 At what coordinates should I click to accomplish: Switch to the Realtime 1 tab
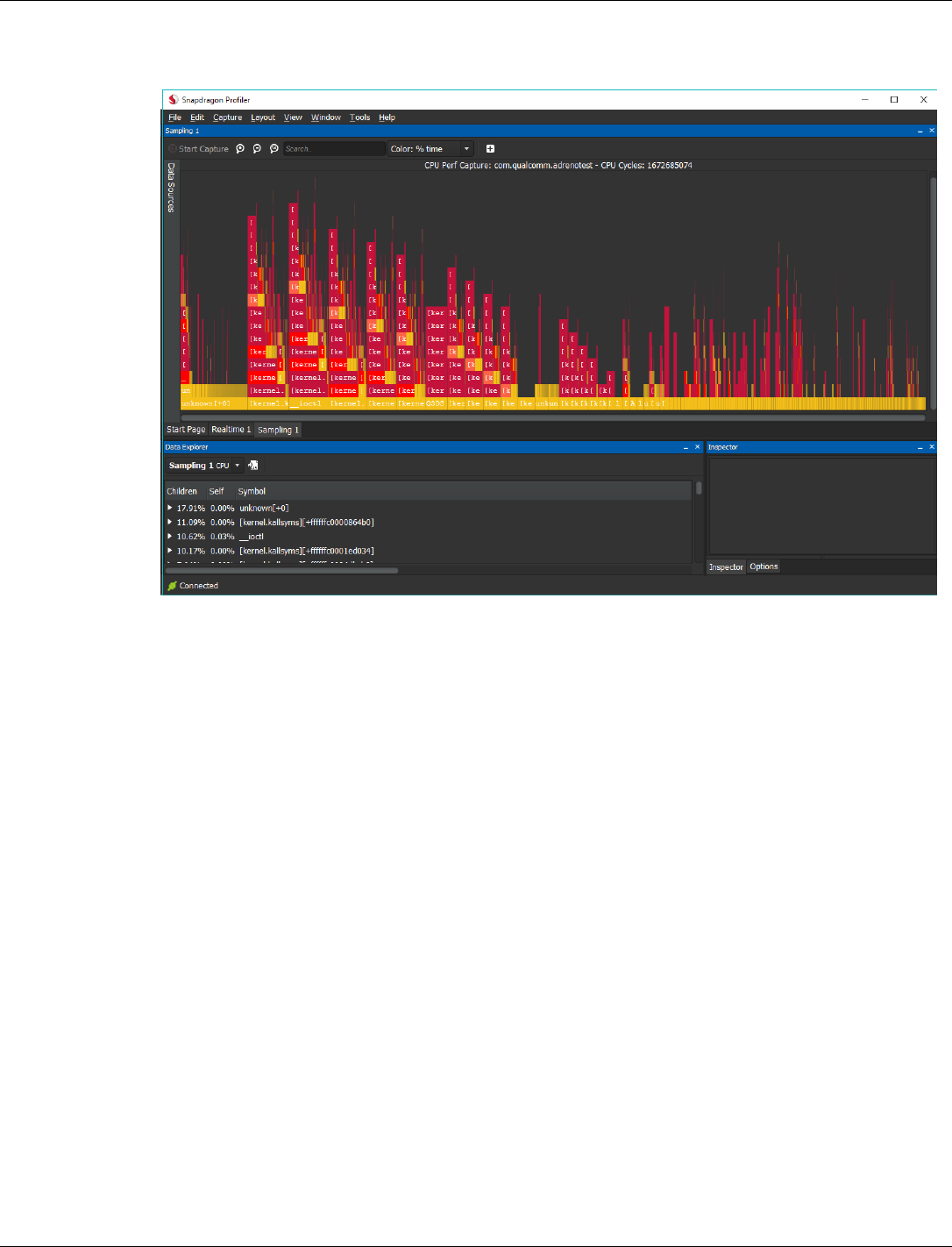point(231,430)
